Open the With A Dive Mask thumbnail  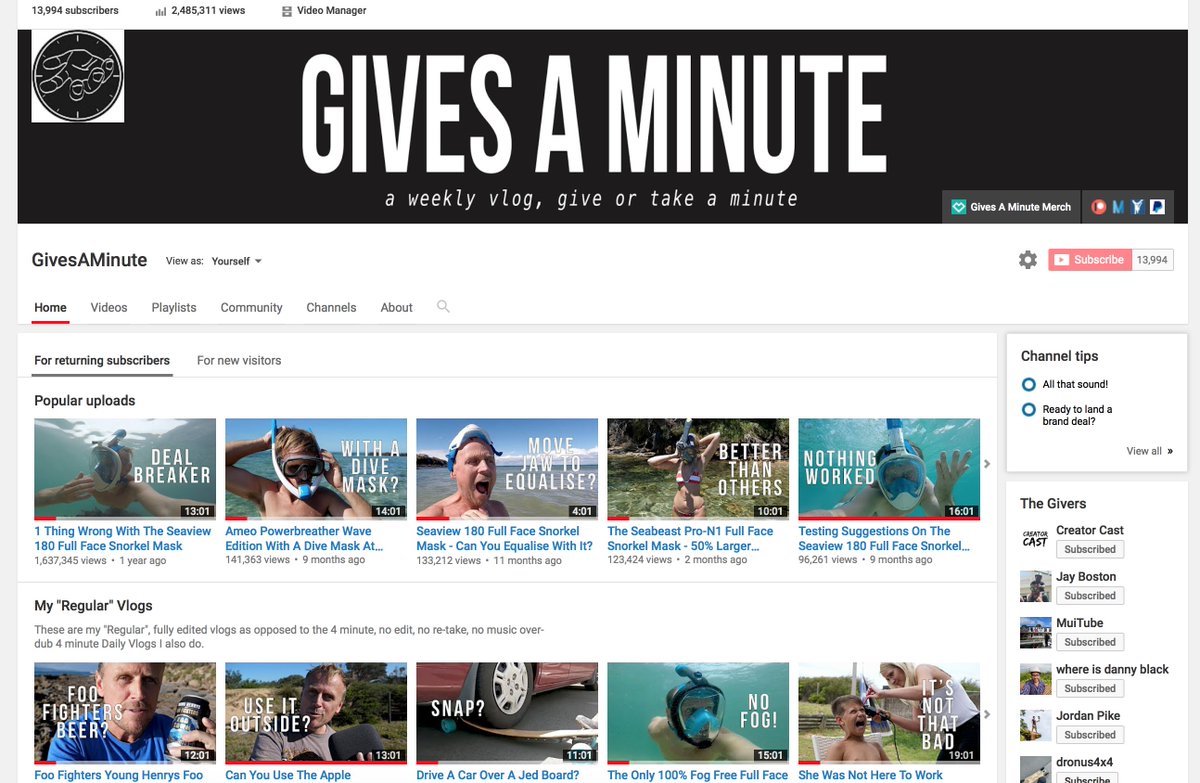tap(316, 469)
